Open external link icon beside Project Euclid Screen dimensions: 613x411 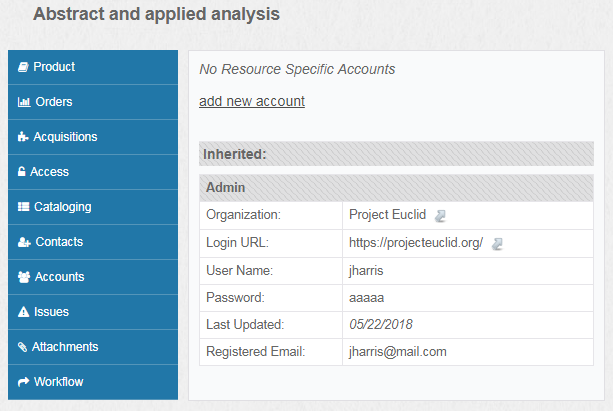pos(440,216)
